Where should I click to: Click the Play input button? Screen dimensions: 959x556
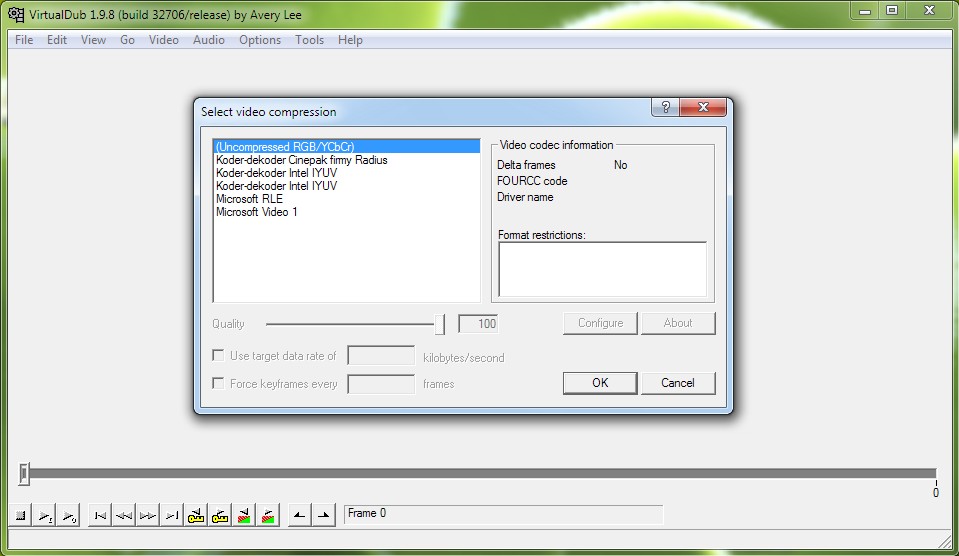[x=45, y=516]
